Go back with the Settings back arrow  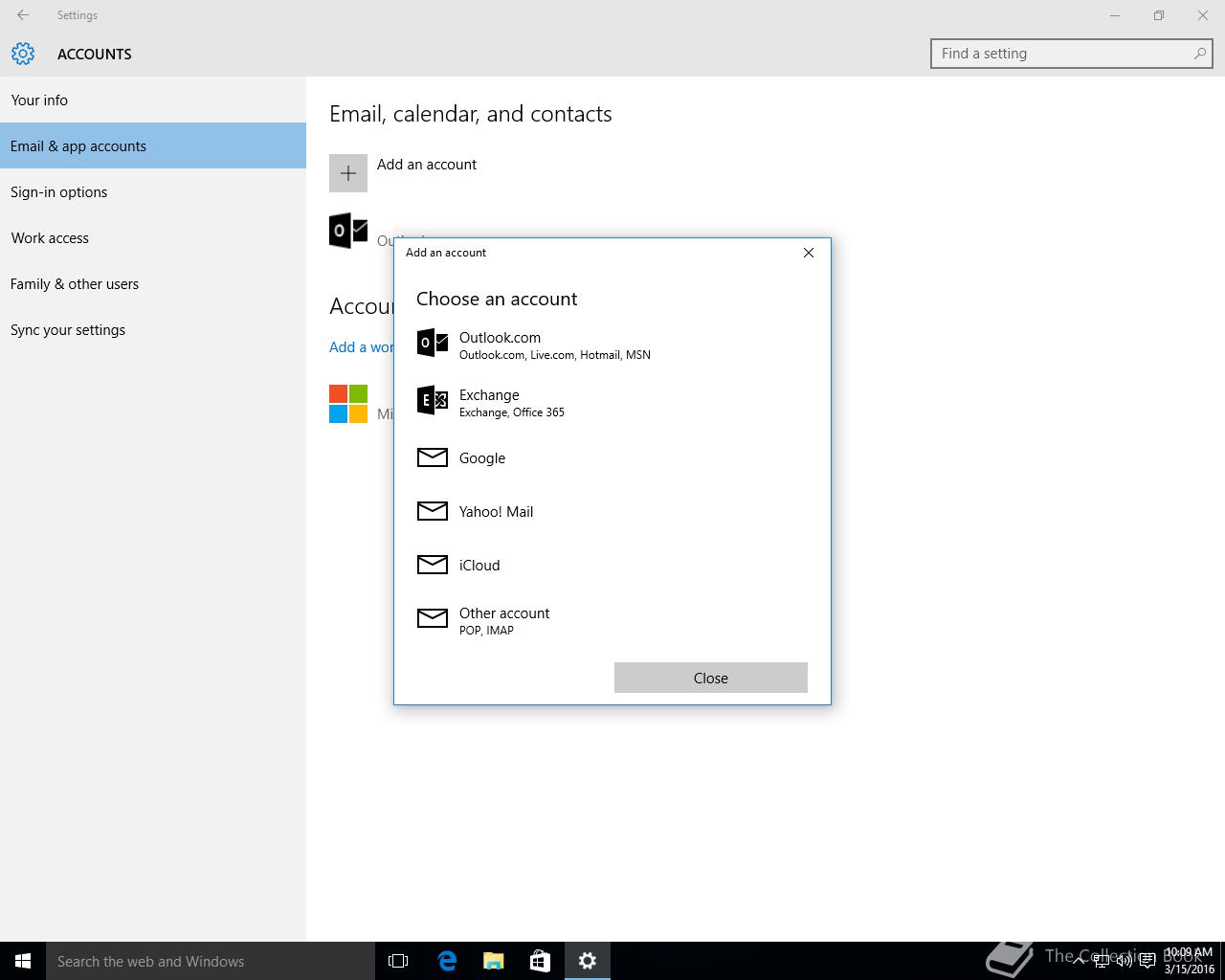tap(23, 15)
